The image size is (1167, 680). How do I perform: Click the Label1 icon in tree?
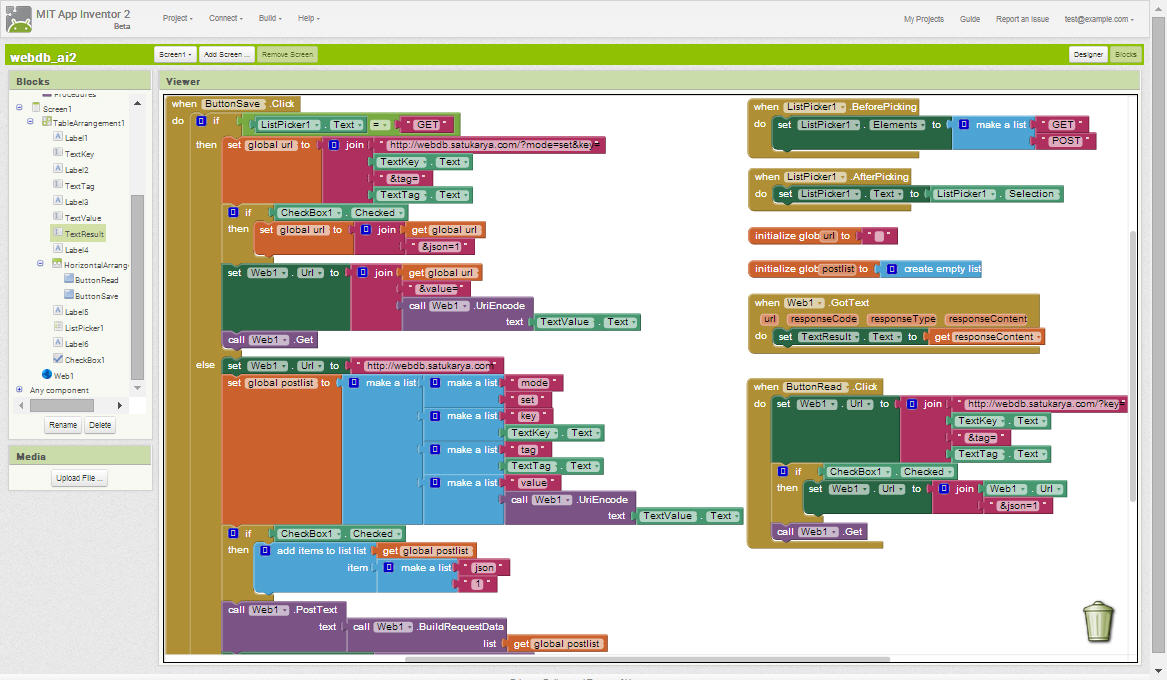(58, 137)
